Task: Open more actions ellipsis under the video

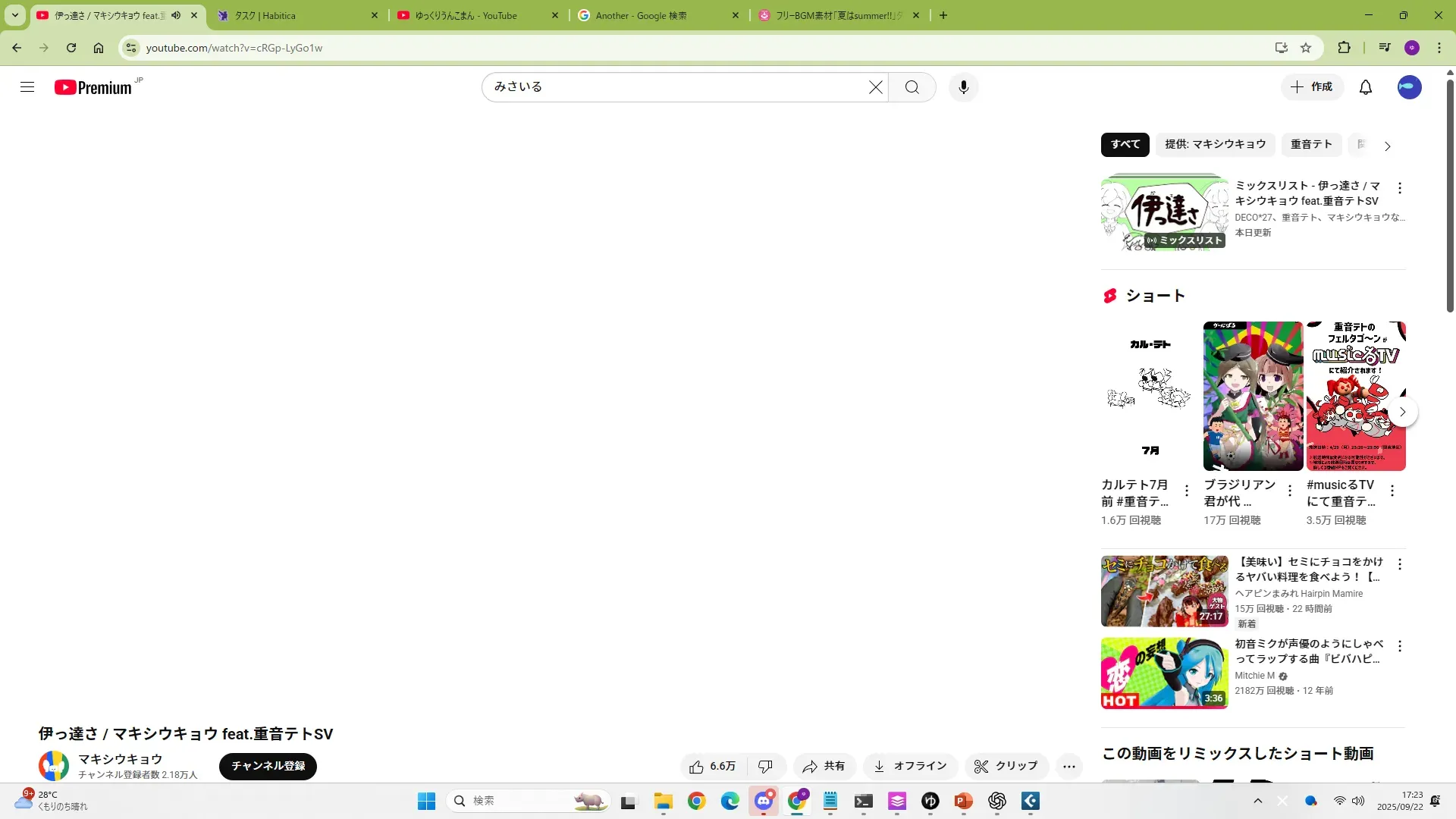Action: [x=1068, y=766]
